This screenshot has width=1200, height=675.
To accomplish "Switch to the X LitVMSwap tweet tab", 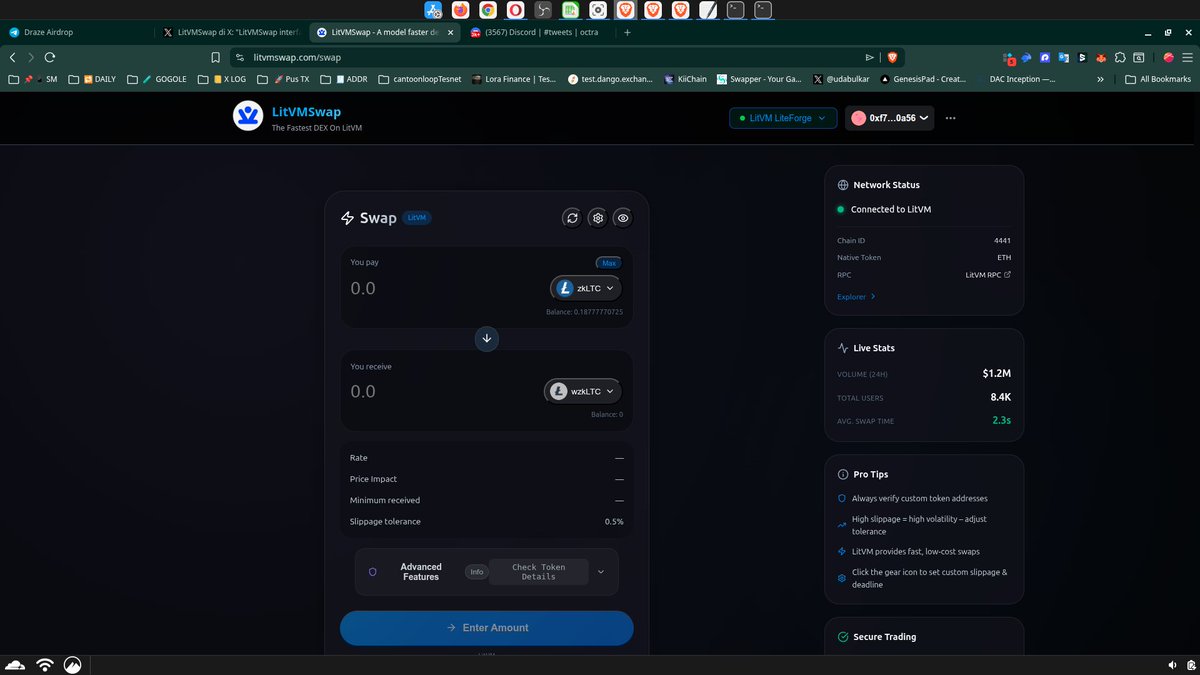I will click(232, 32).
